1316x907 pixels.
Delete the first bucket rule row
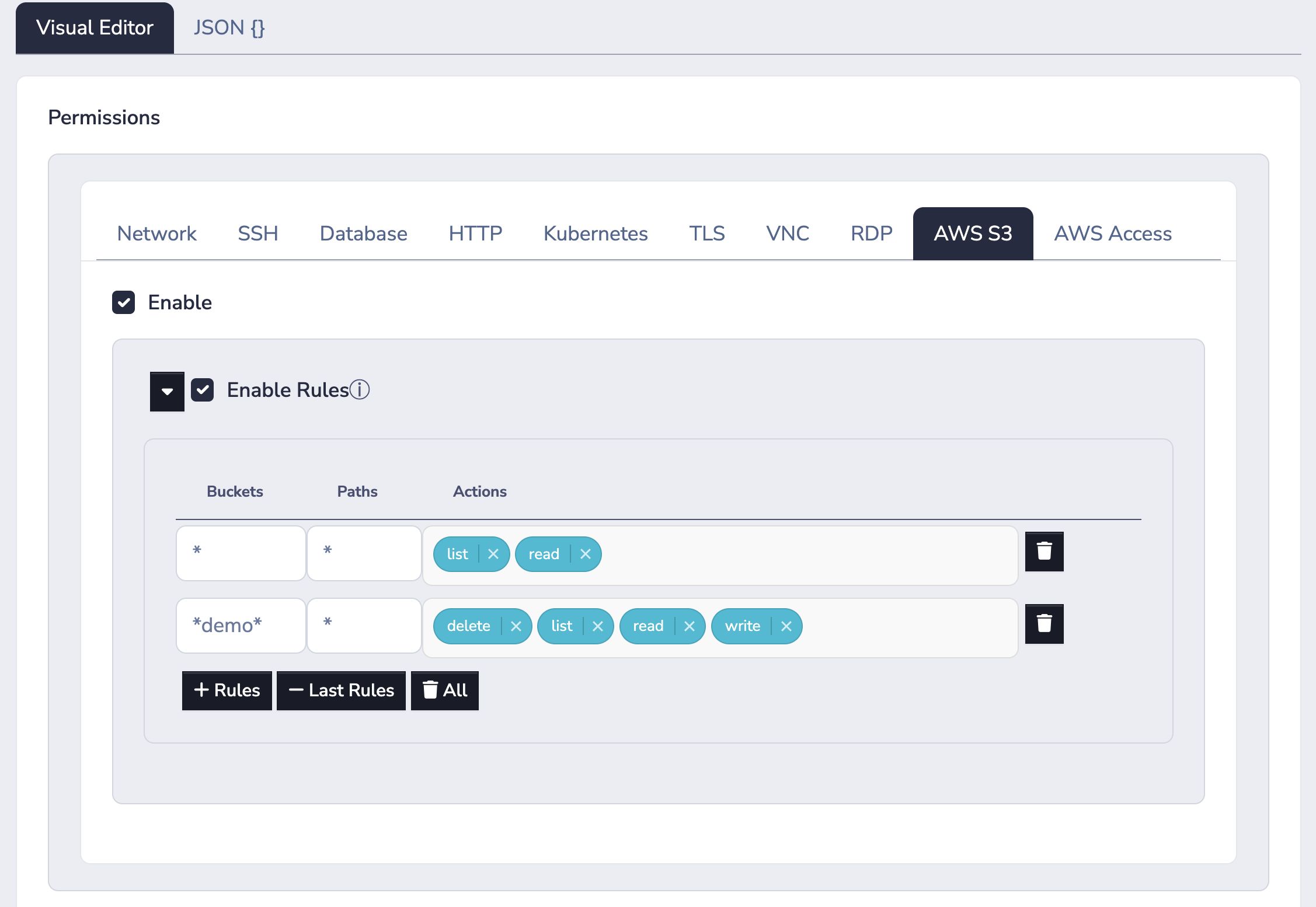tap(1044, 551)
